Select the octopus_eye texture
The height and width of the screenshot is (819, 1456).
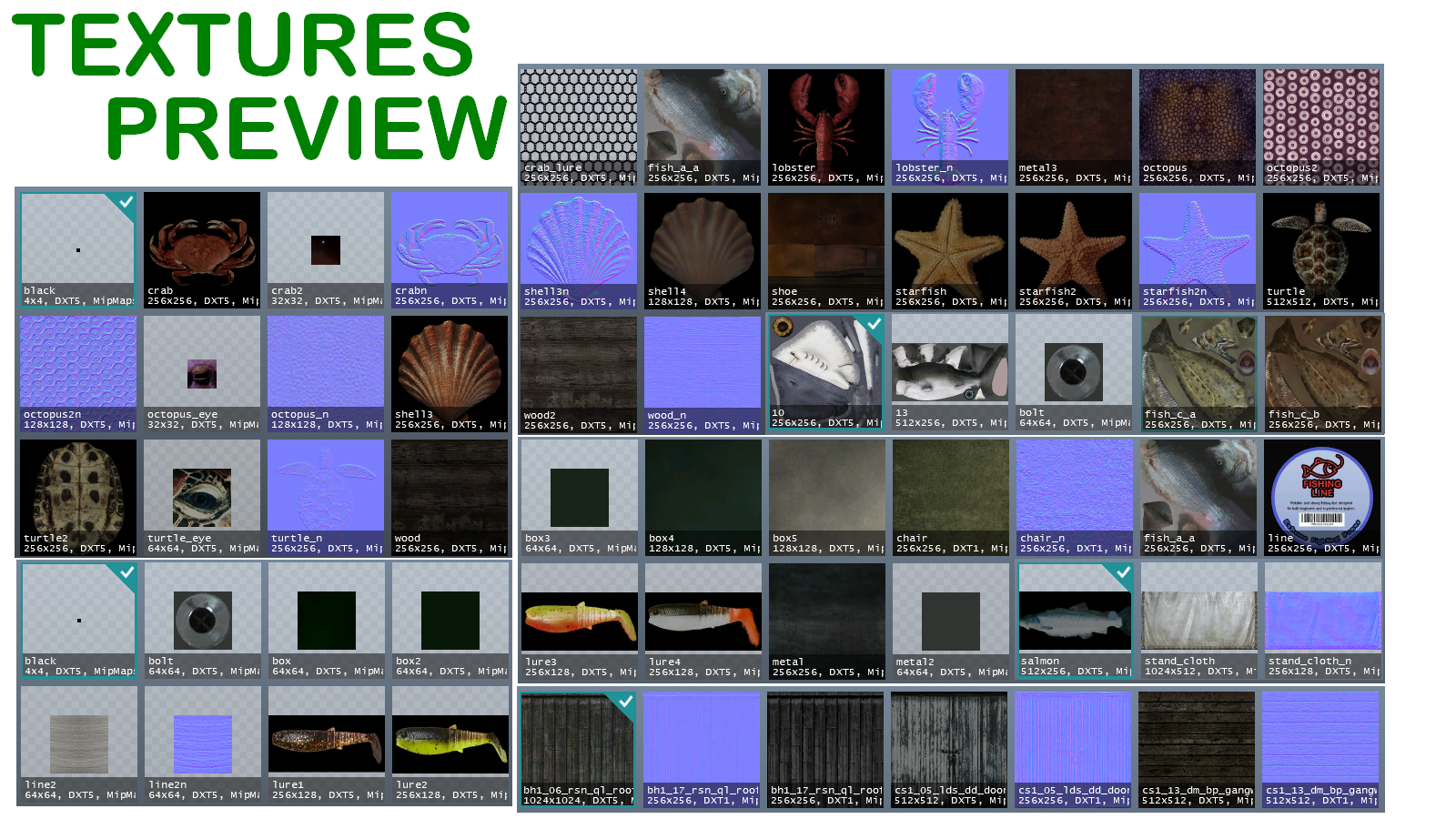pyautogui.click(x=201, y=373)
